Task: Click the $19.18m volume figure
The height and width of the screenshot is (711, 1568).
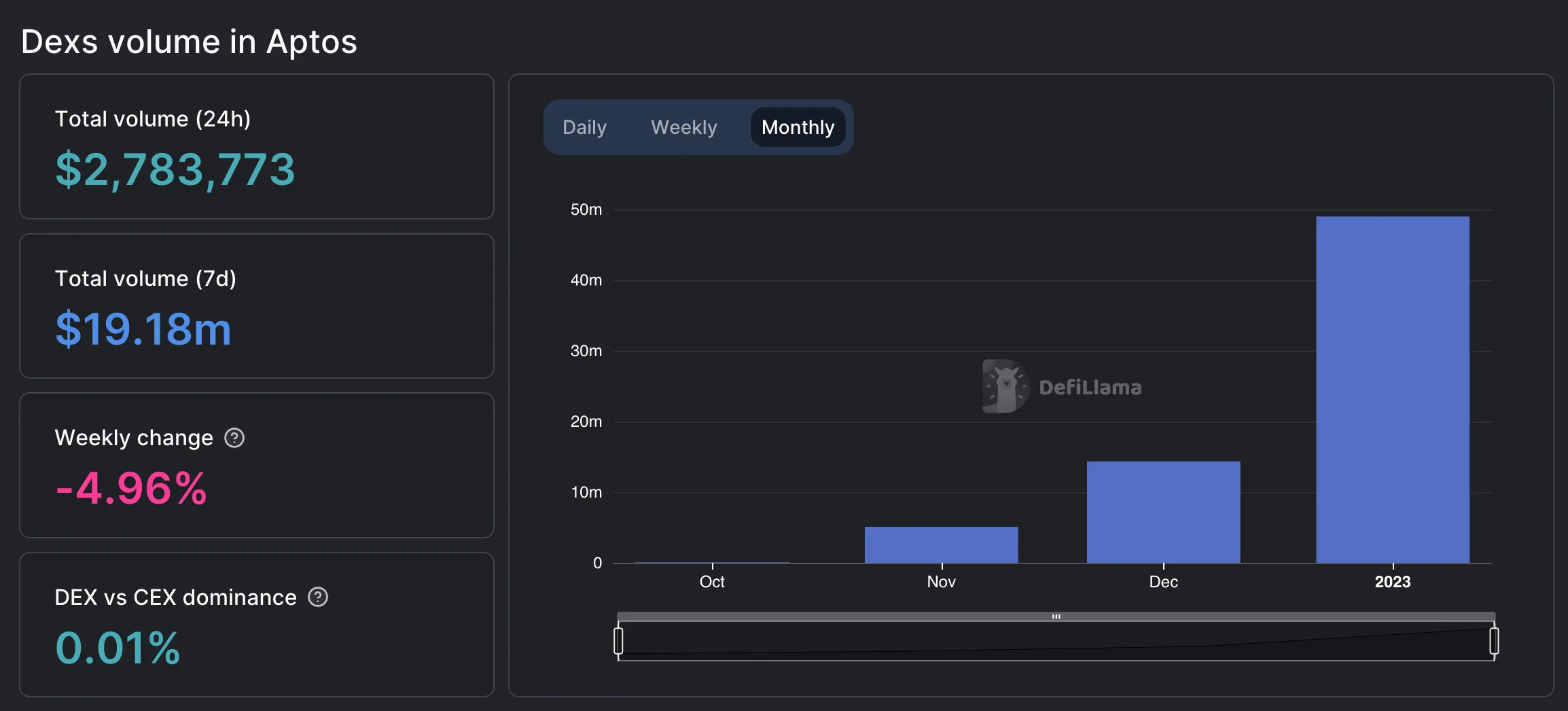Action: 143,330
